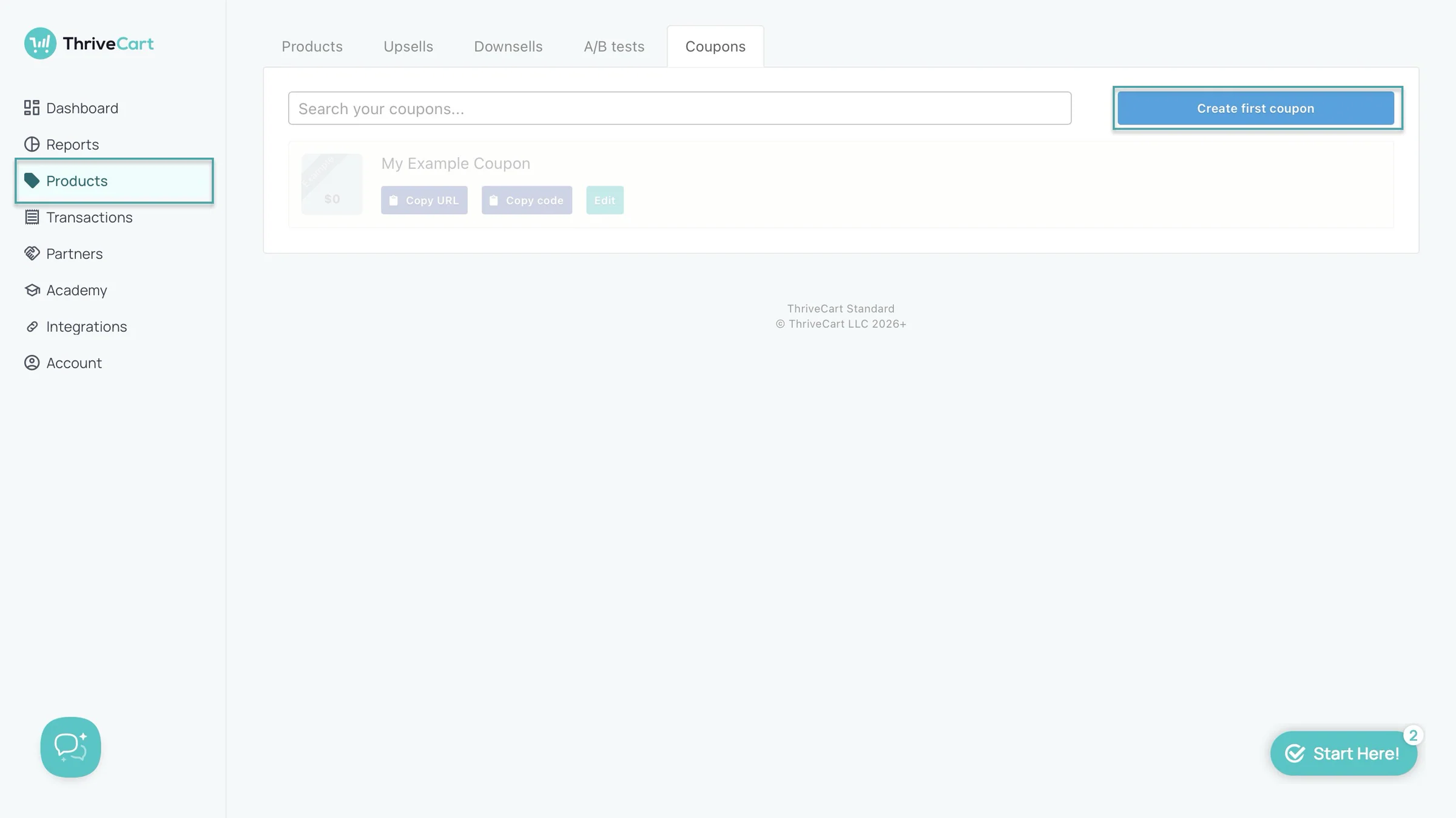
Task: Click the Dashboard grid icon
Action: point(32,108)
